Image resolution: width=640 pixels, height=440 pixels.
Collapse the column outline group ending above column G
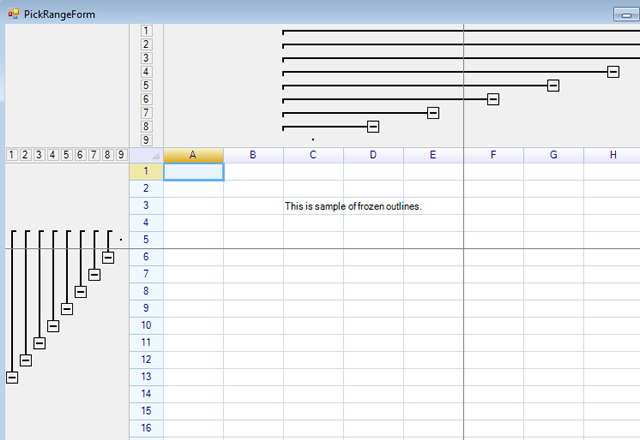553,86
